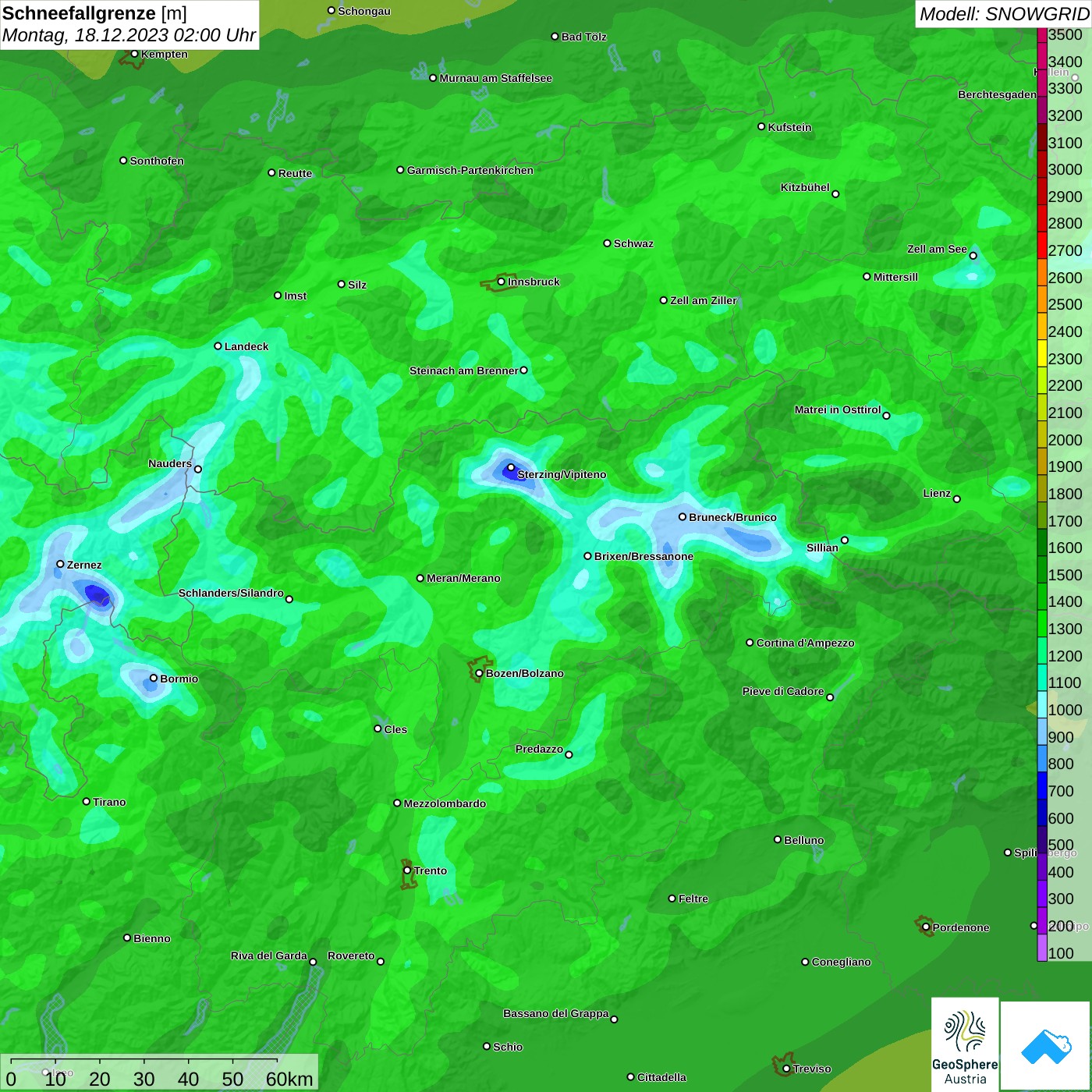Click the Lienz marker dot

957,499
